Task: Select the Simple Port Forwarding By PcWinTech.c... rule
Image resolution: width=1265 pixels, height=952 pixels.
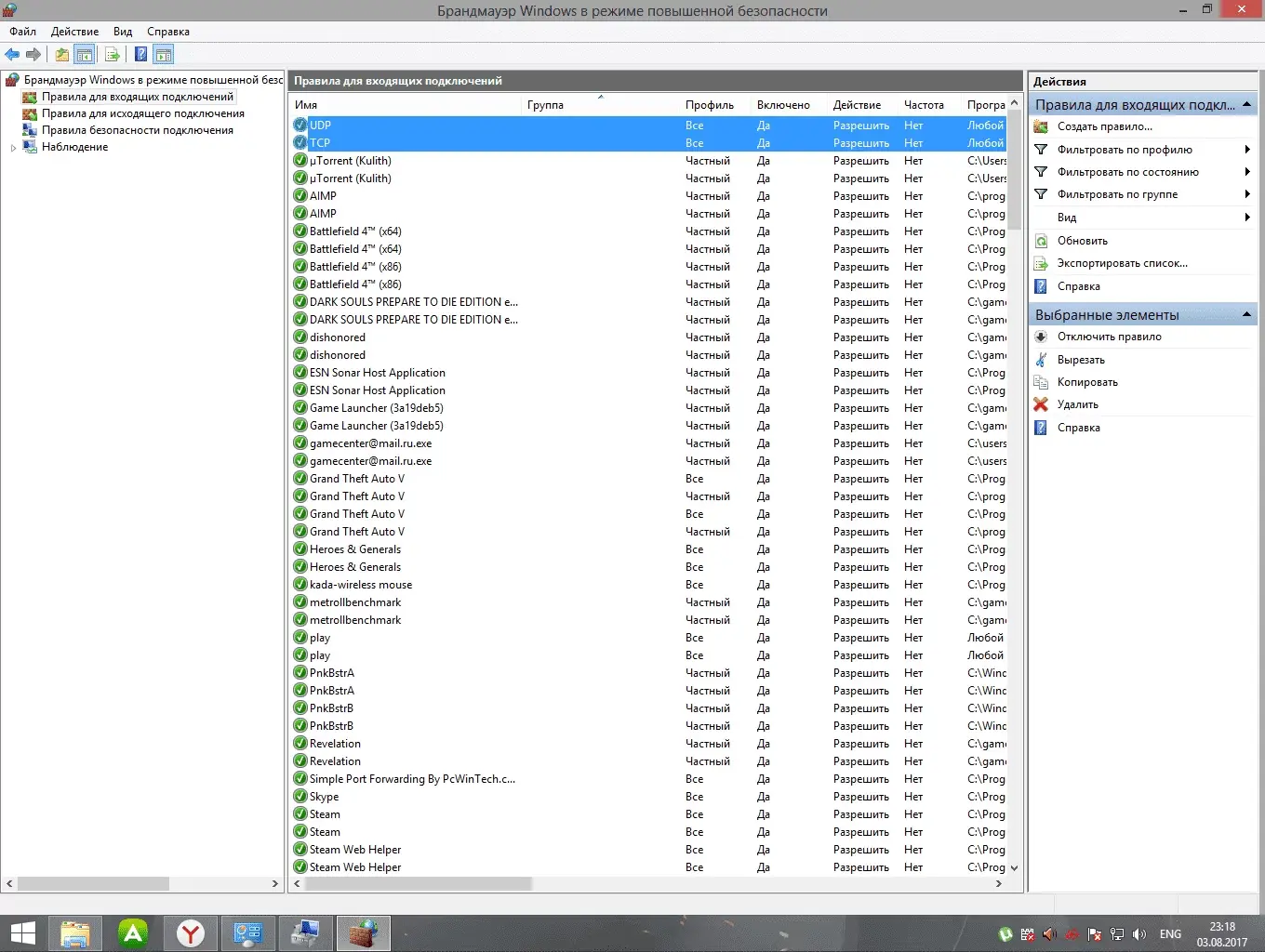Action: pyautogui.click(x=412, y=779)
